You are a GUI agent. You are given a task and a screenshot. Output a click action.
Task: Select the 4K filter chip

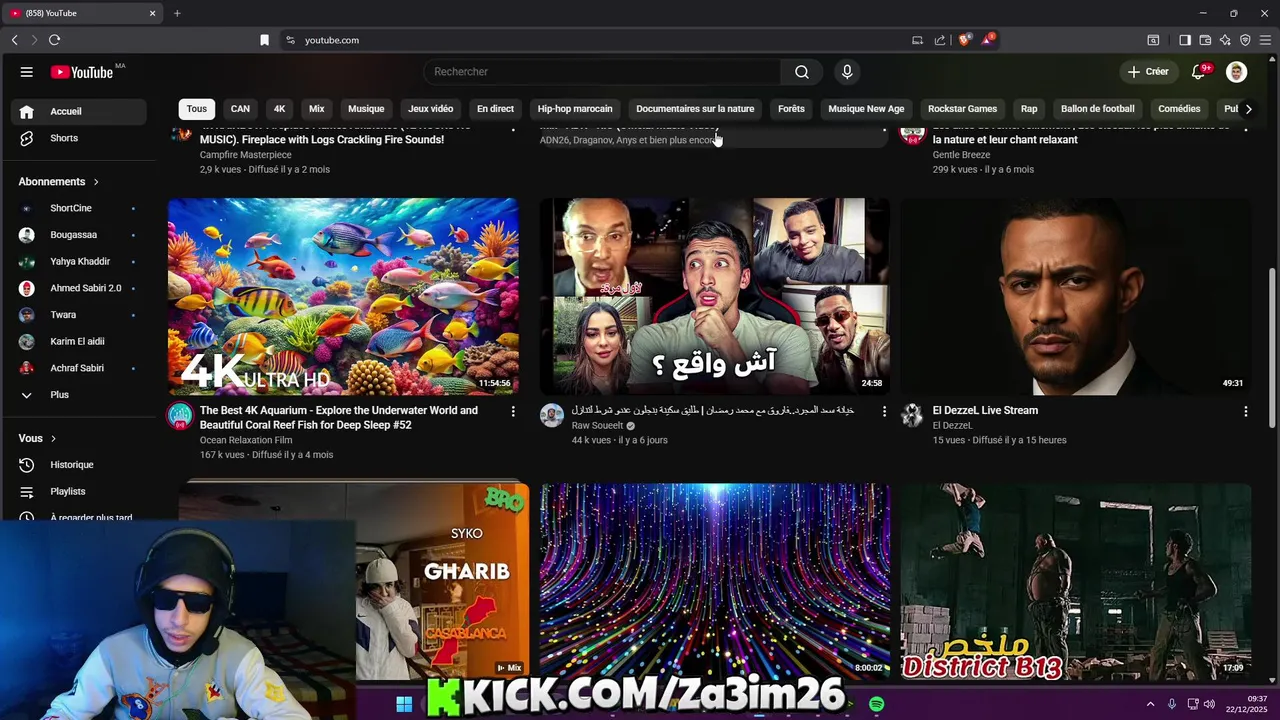click(x=279, y=109)
